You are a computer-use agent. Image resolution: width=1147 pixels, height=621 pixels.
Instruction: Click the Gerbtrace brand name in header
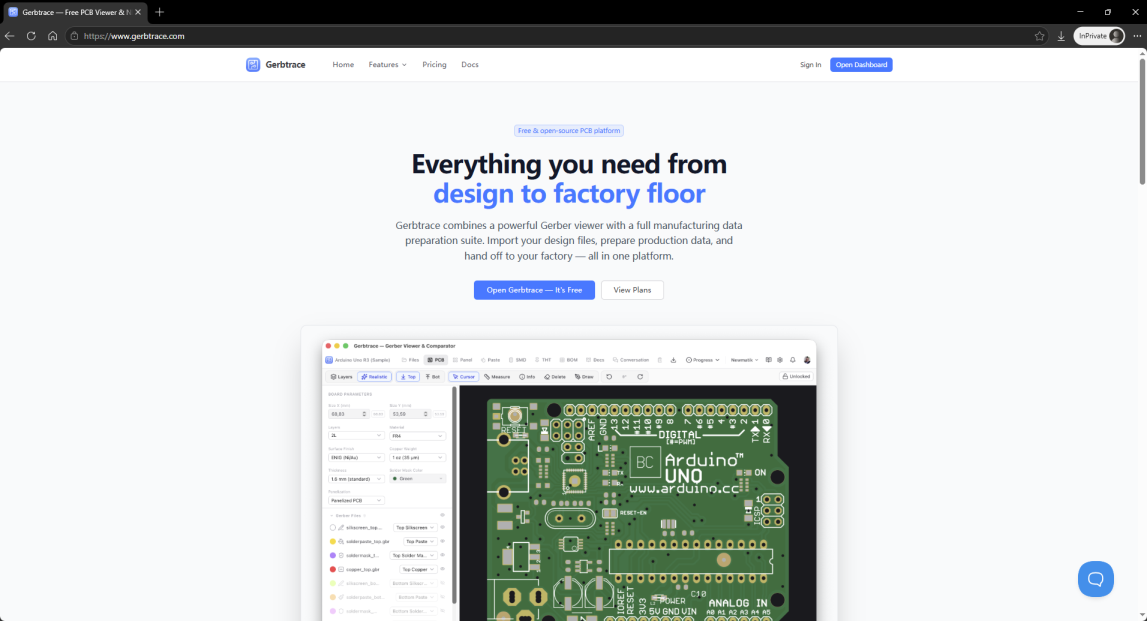tap(285, 64)
